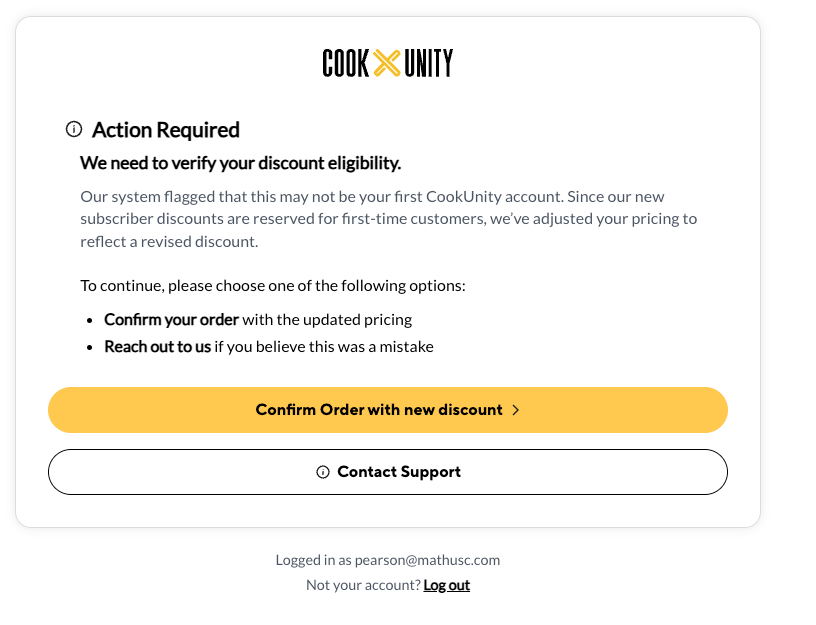
Task: Click the chevron arrow on Confirm Order
Action: pos(516,410)
